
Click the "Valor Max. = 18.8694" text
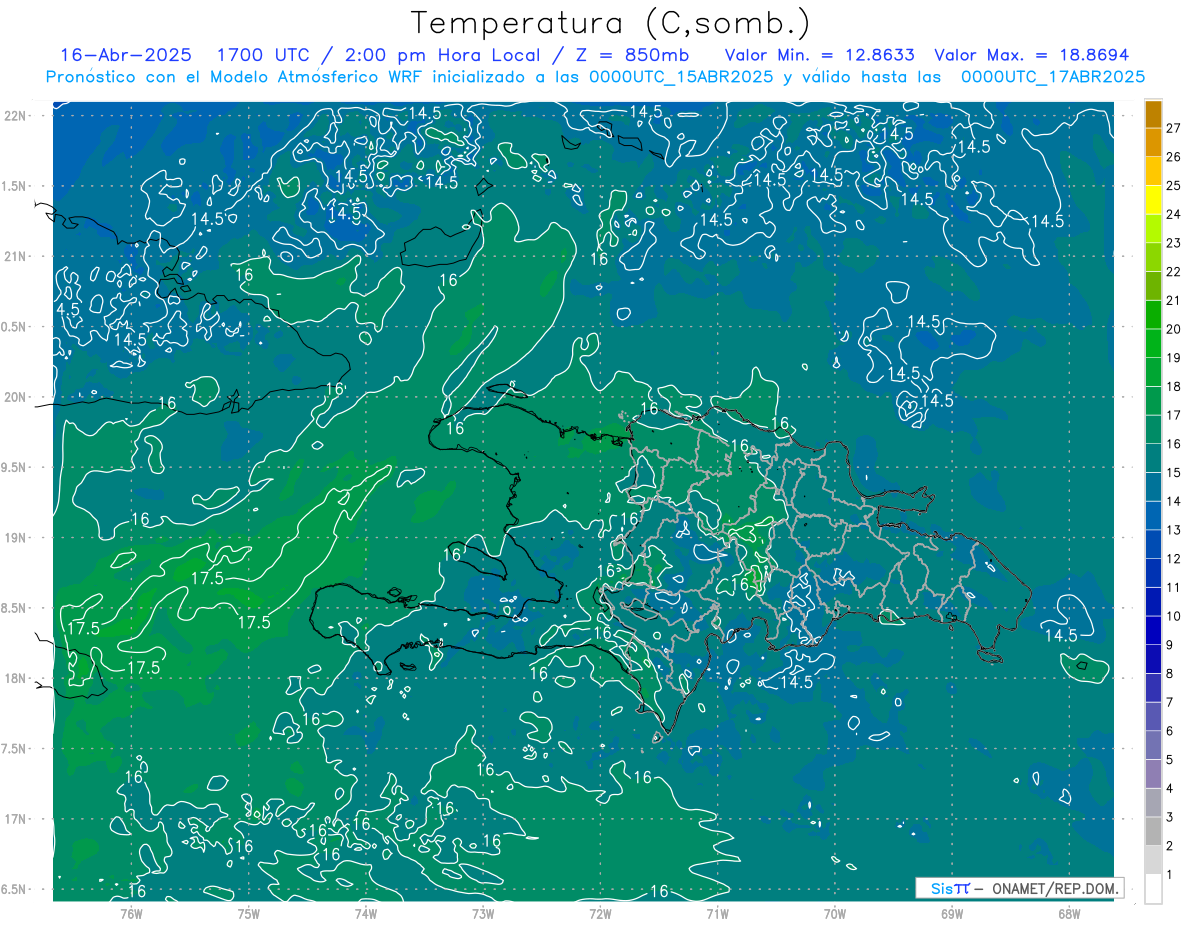(1031, 55)
